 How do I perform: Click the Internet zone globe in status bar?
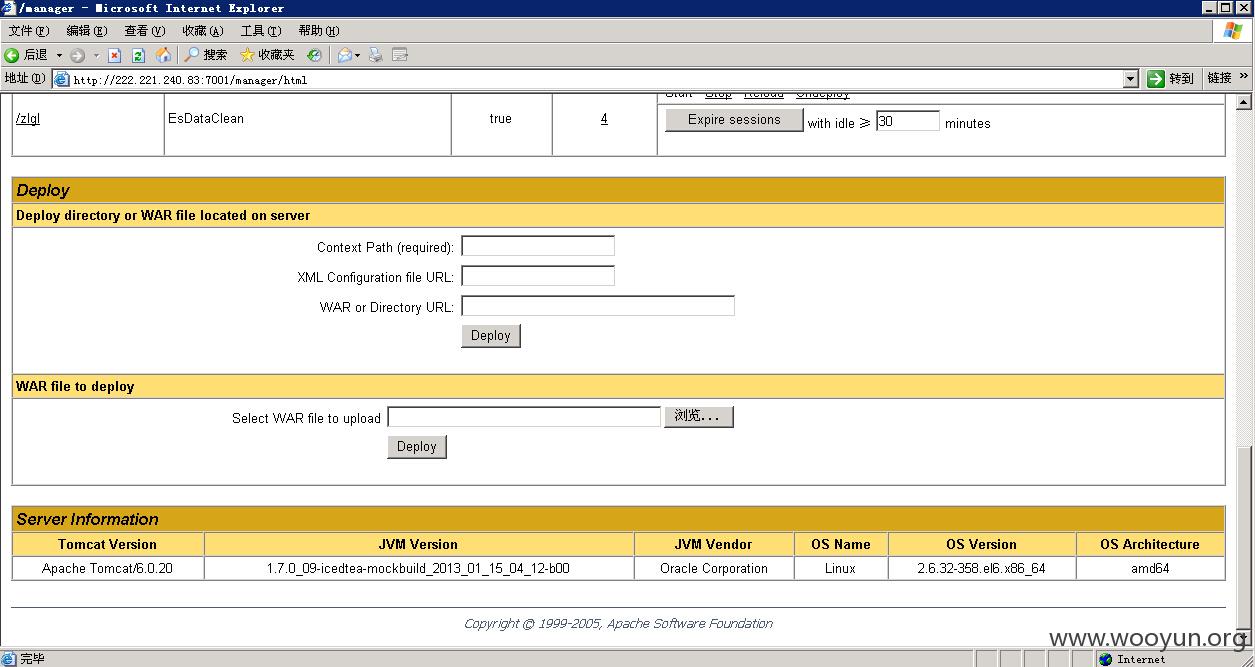click(1105, 659)
